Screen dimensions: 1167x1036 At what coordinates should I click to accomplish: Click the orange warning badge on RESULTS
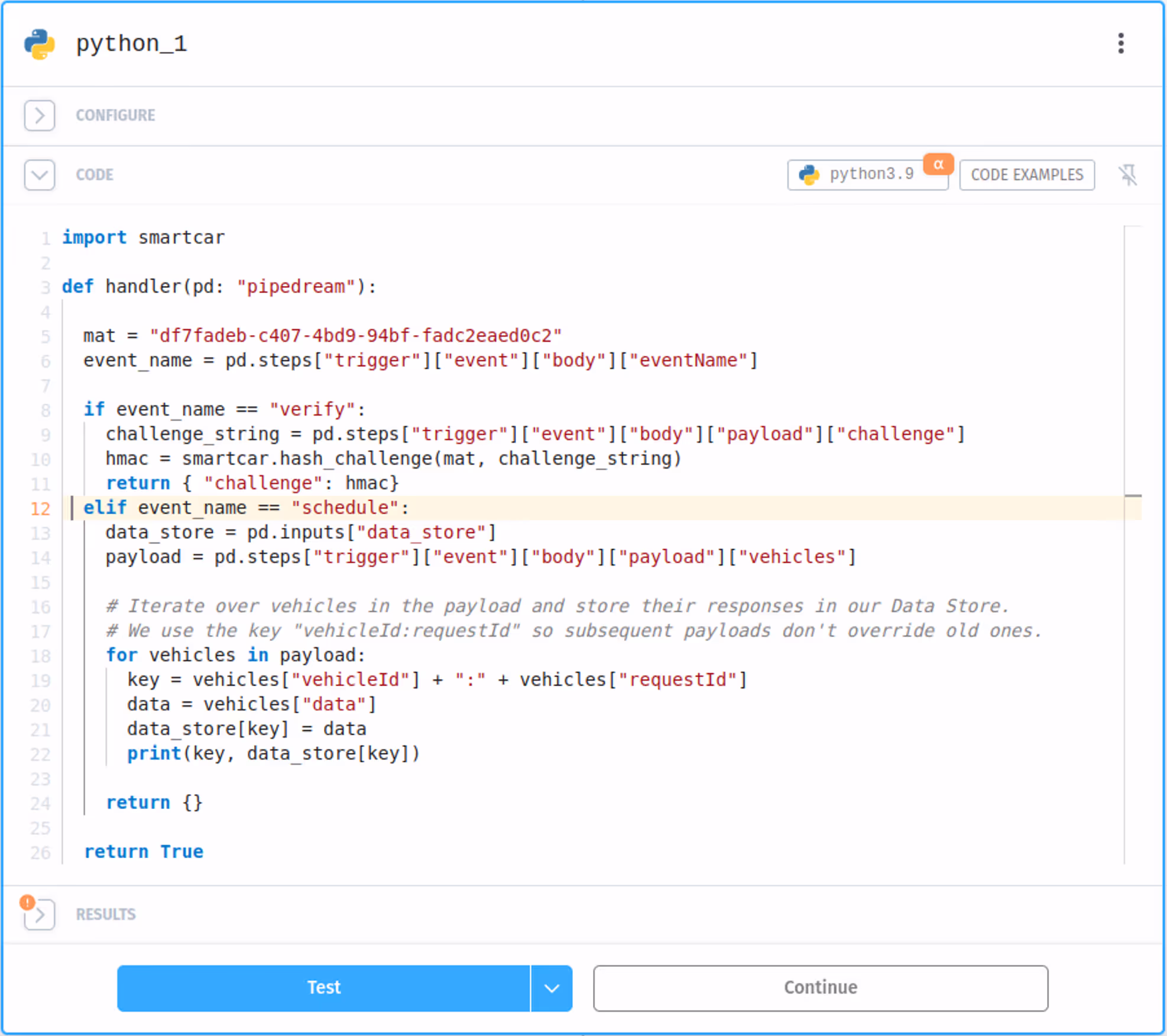click(27, 902)
